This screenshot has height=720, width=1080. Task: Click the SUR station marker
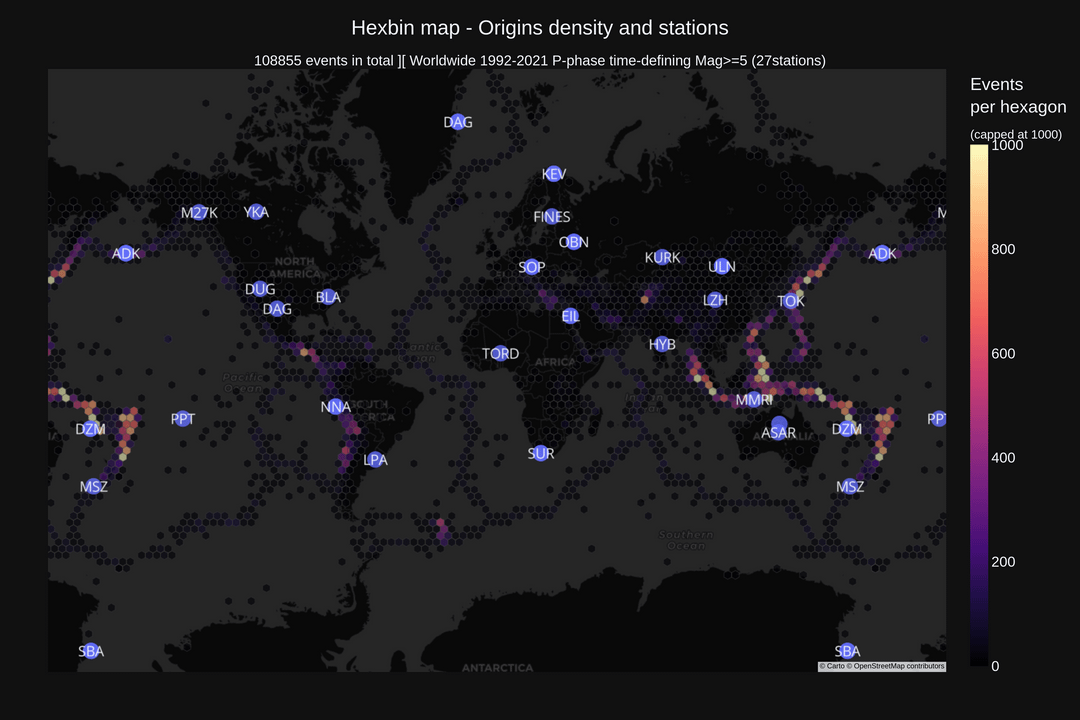pyautogui.click(x=540, y=453)
